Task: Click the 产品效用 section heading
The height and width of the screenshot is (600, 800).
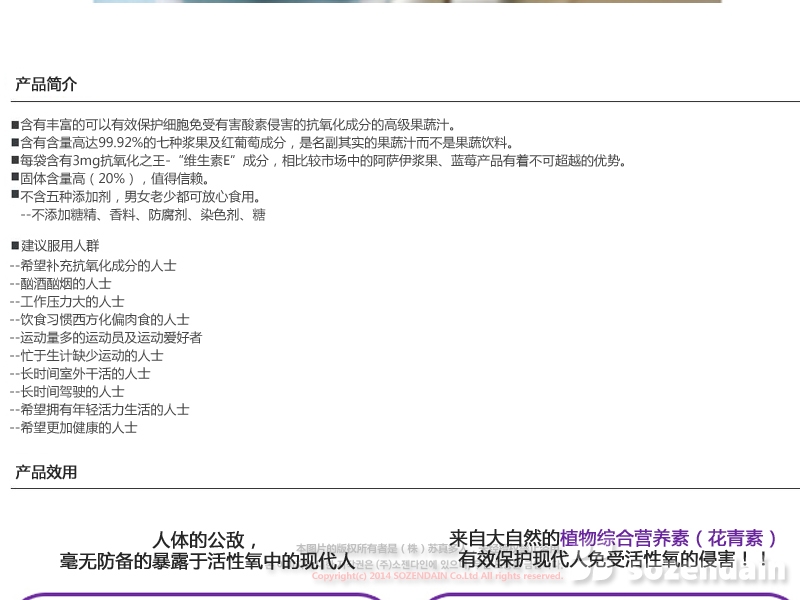Action: 46,473
